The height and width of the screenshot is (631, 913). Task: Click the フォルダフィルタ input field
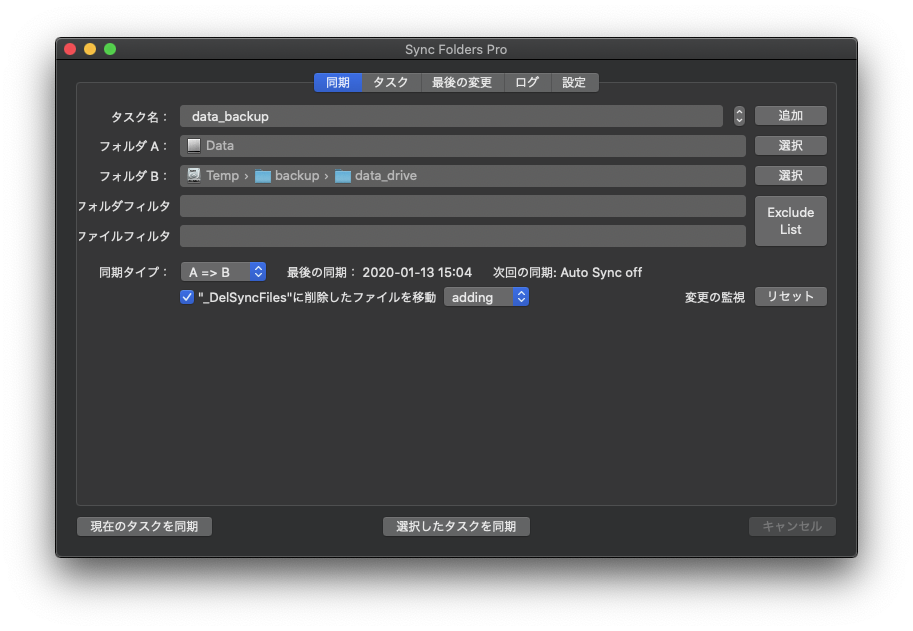pyautogui.click(x=462, y=206)
